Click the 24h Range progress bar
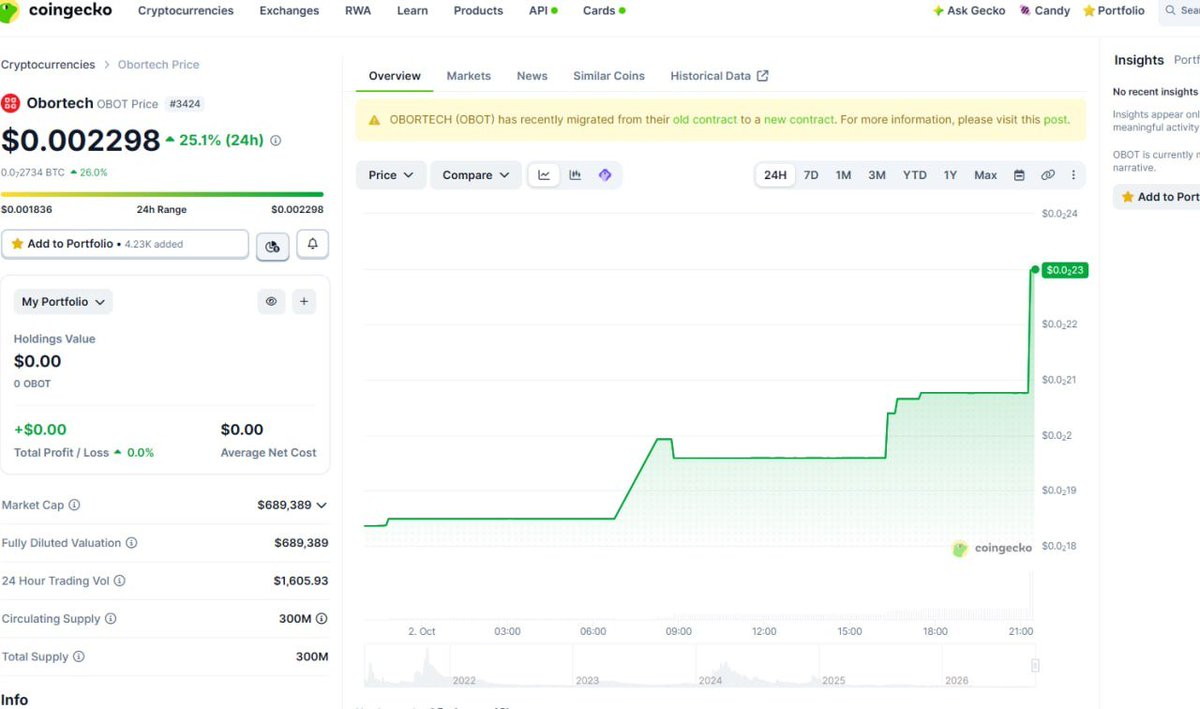This screenshot has width=1200, height=709. click(162, 194)
